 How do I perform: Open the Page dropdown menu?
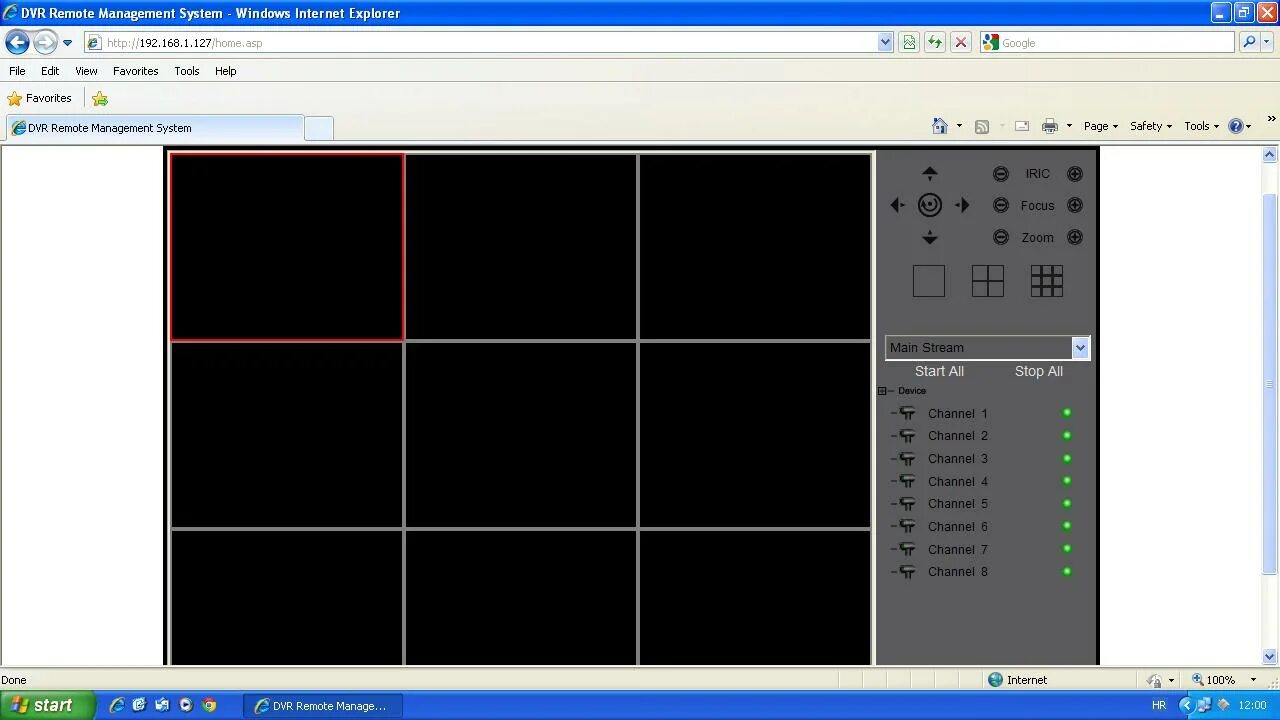1100,126
